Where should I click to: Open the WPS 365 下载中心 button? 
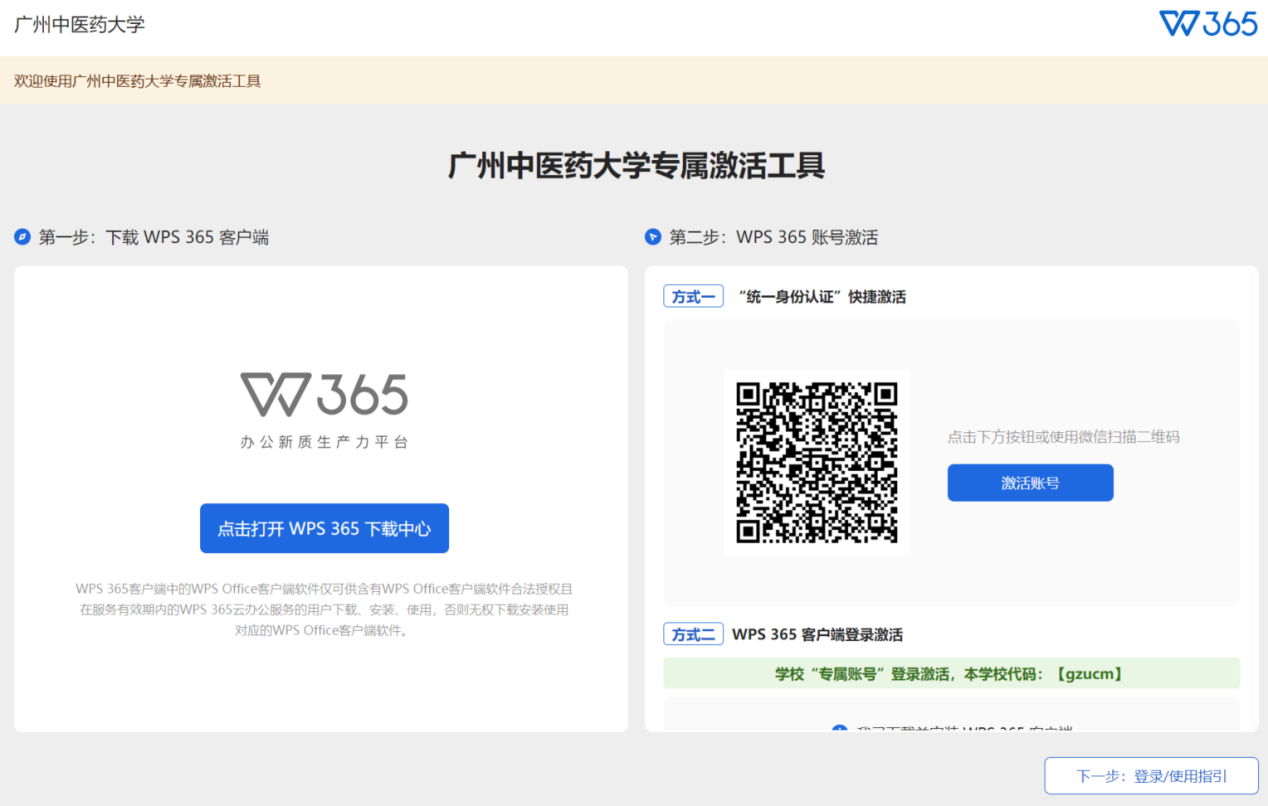click(x=324, y=528)
